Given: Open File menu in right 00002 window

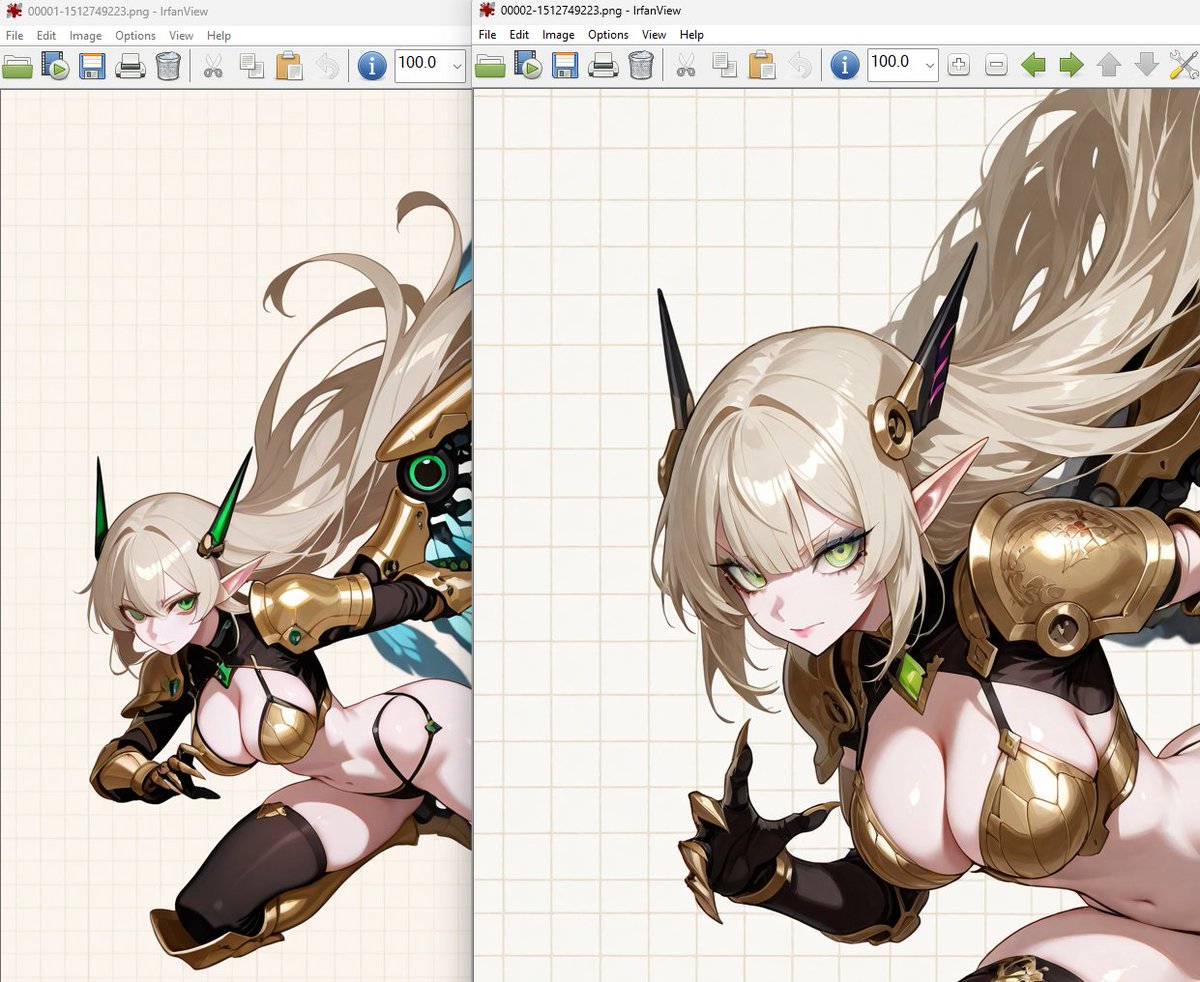Looking at the screenshot, I should (x=487, y=35).
